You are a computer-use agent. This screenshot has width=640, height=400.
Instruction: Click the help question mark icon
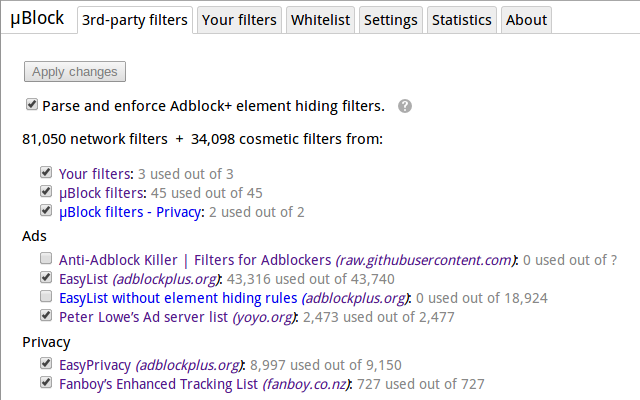405,105
